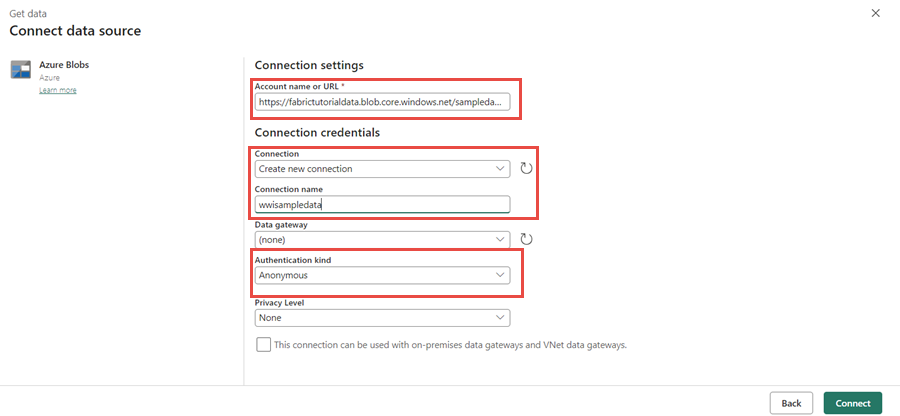The height and width of the screenshot is (416, 900).
Task: Open the Connection dropdown
Action: (382, 169)
